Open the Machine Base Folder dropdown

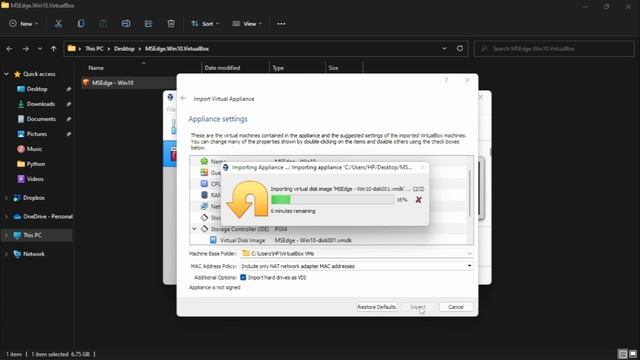tap(469, 253)
